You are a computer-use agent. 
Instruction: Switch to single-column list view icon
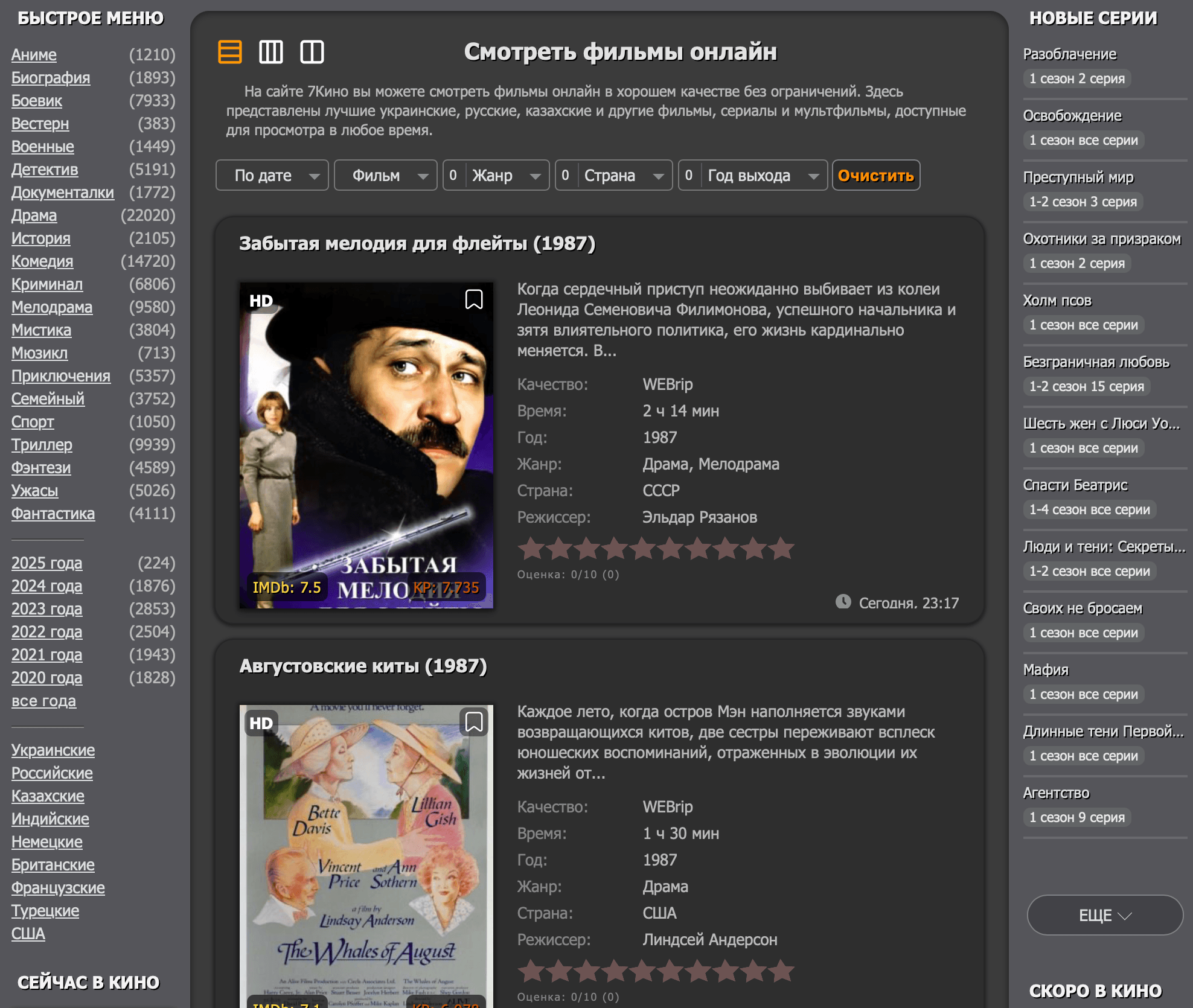point(230,52)
